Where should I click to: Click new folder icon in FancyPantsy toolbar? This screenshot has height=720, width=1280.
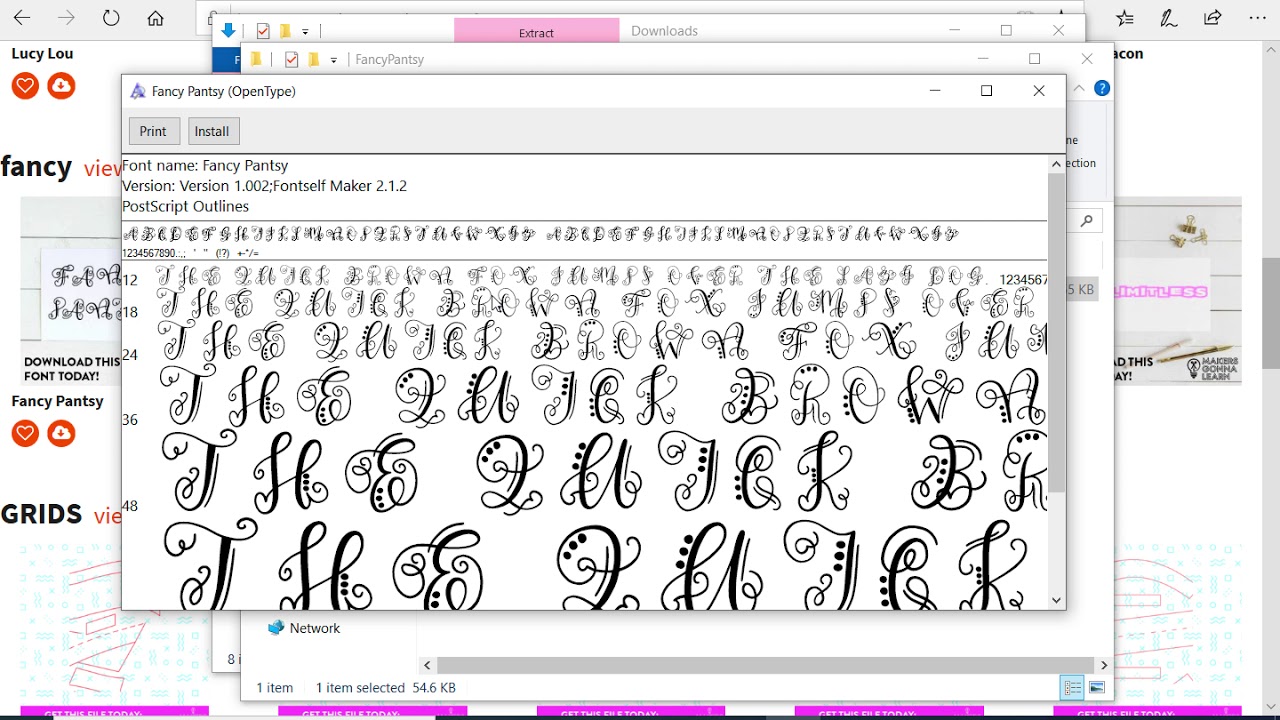[x=313, y=60]
